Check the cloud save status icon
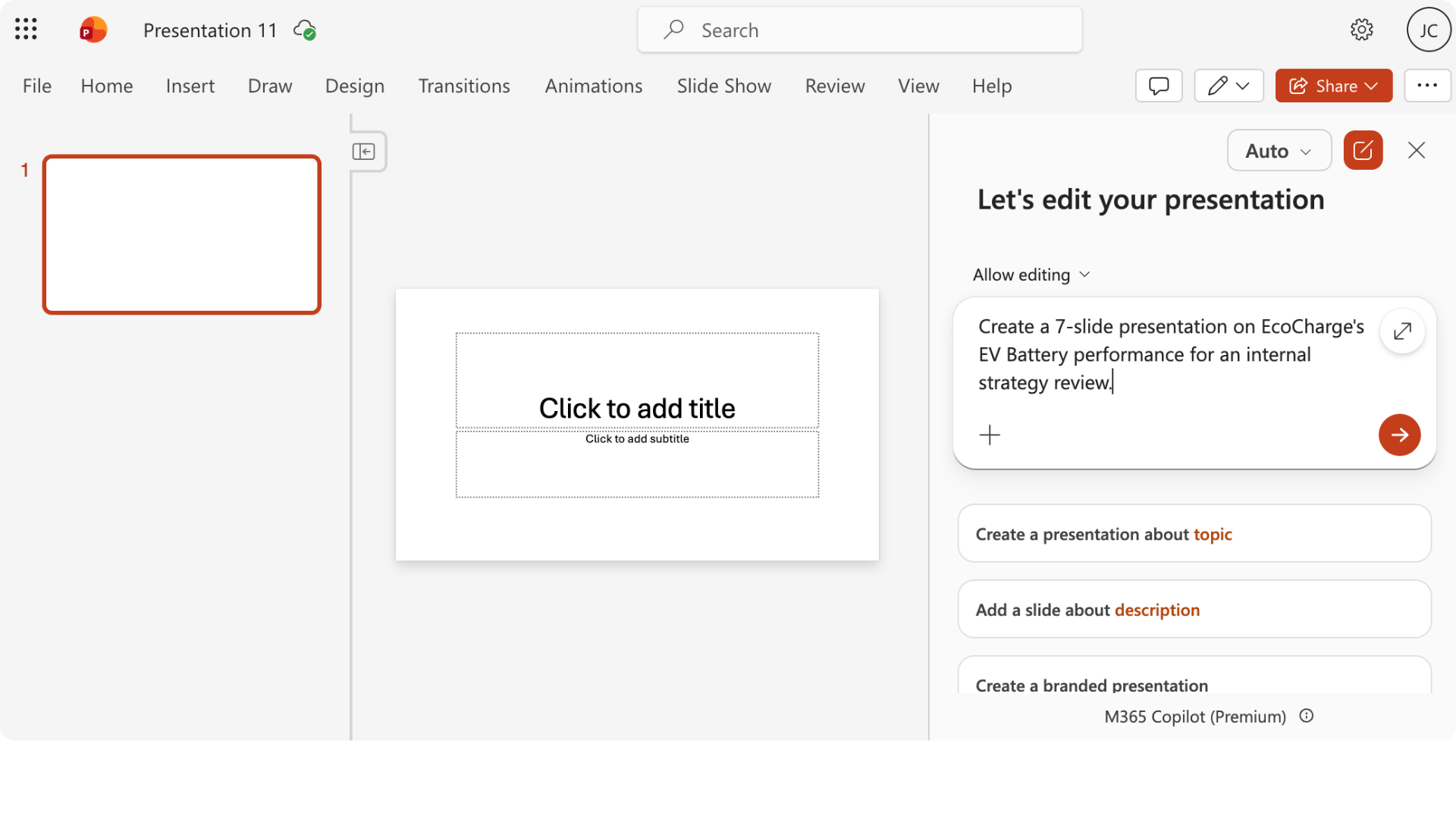 tap(305, 30)
